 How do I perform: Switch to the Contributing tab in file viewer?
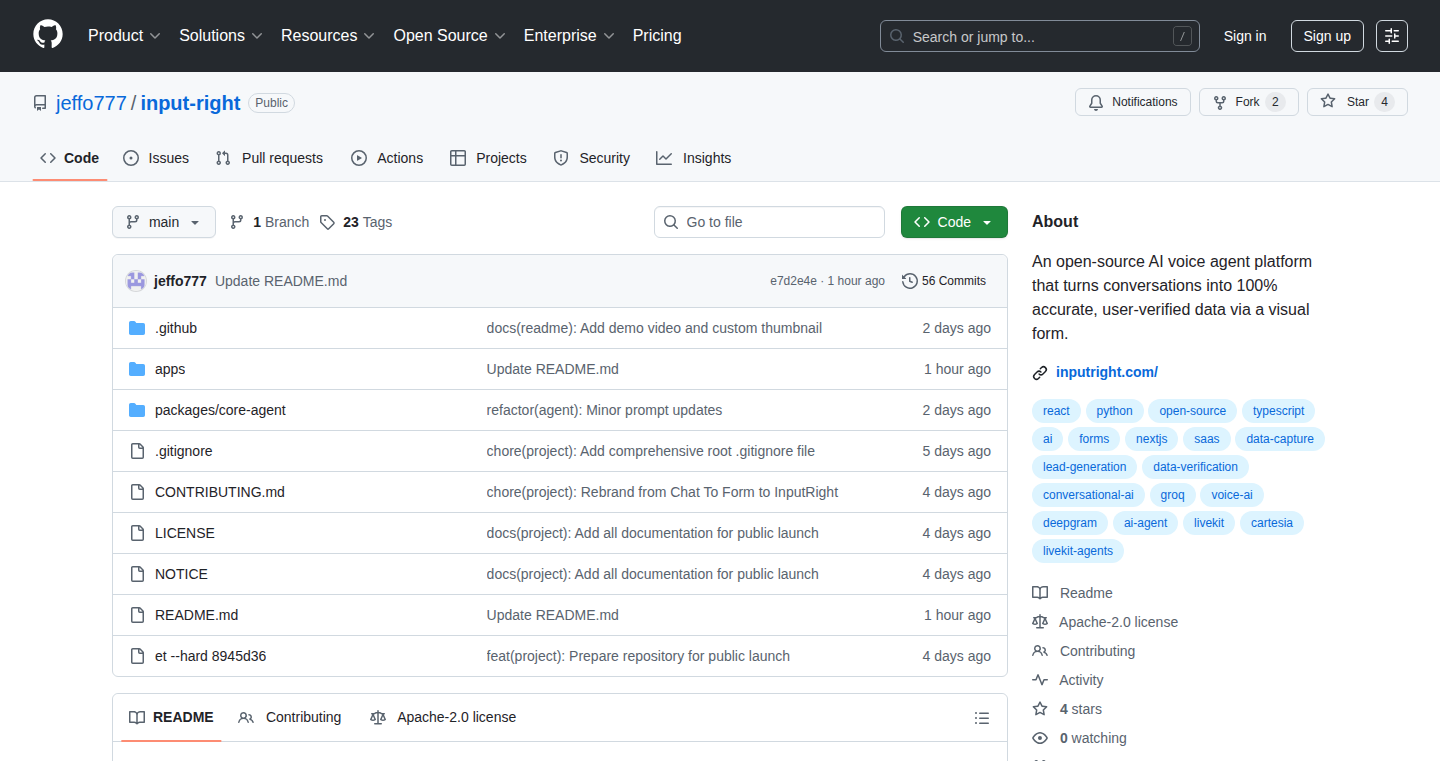pyautogui.click(x=290, y=717)
